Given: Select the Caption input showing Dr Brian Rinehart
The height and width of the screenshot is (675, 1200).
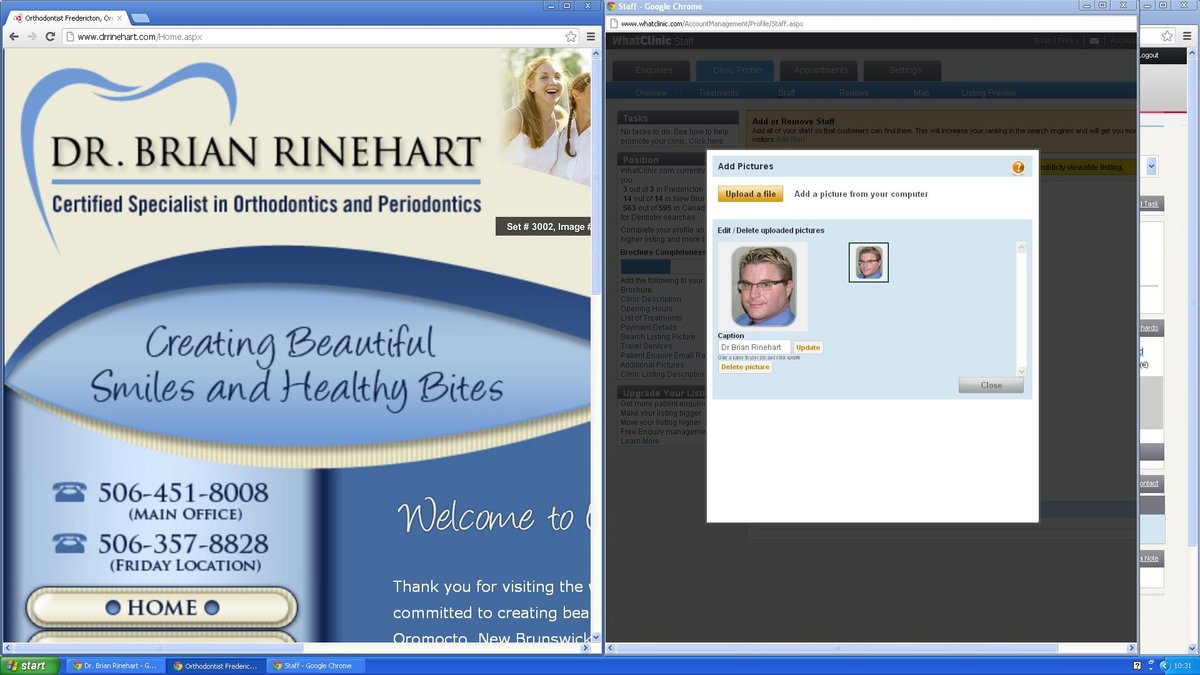Looking at the screenshot, I should pyautogui.click(x=753, y=347).
